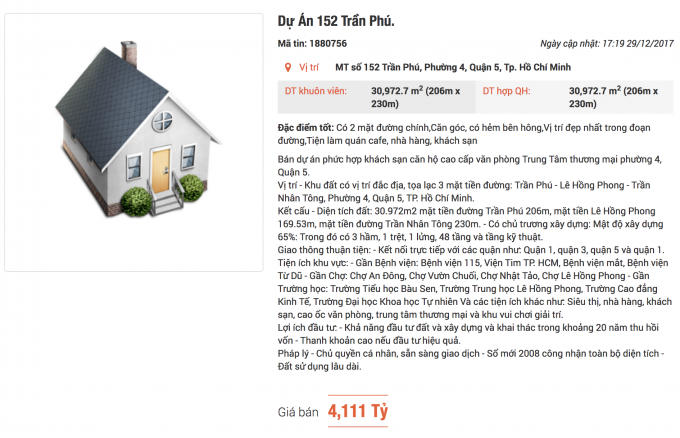Screen dimensions: 680x438
Task: Open the house illustration image
Action: (x=134, y=142)
